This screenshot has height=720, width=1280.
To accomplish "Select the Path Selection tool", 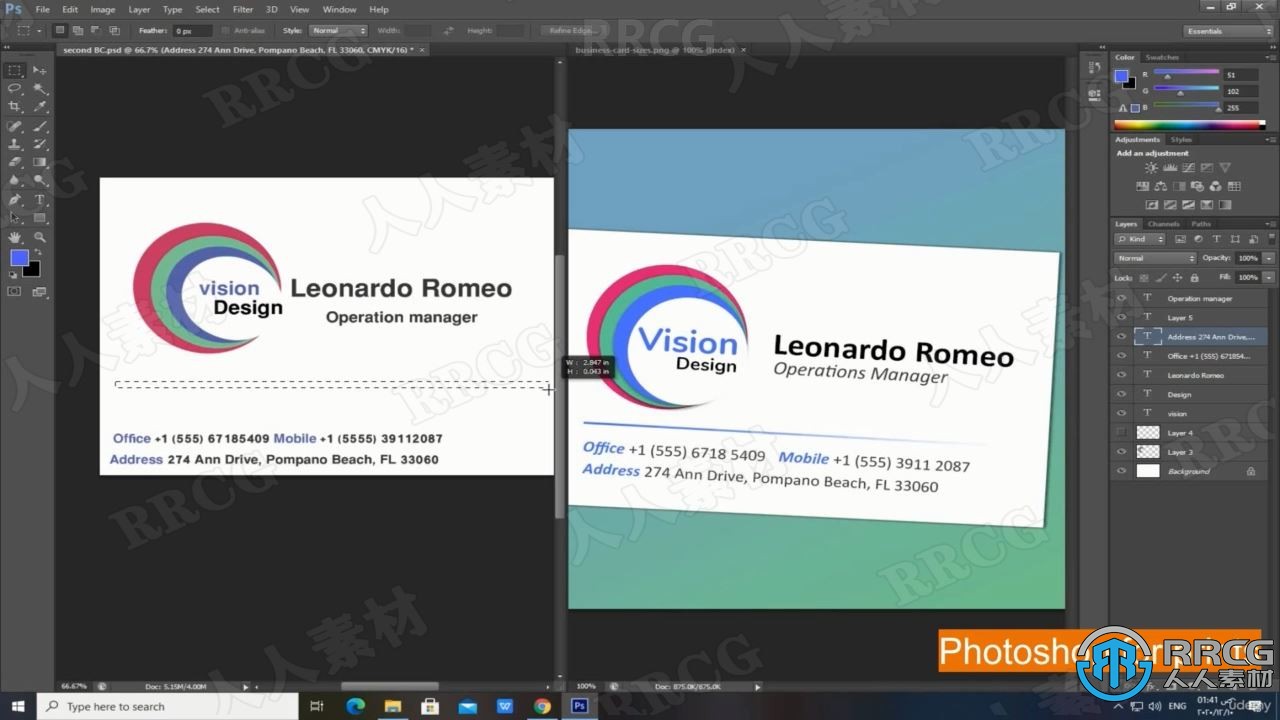I will 15,217.
